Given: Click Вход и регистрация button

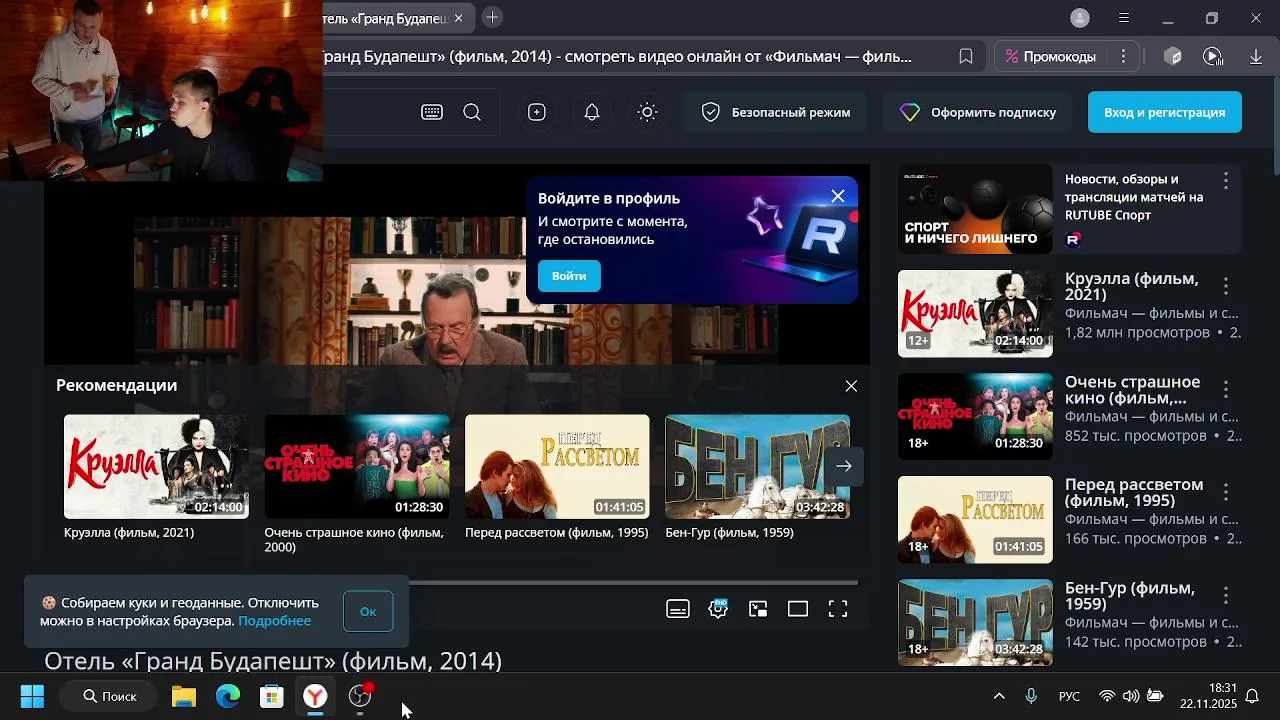Looking at the screenshot, I should click(1165, 112).
